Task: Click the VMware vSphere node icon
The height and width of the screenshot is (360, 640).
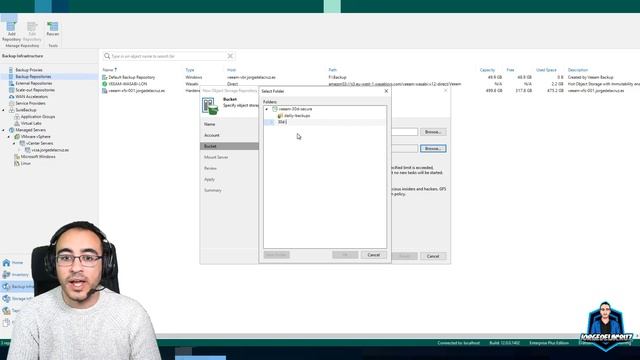Action: (17, 137)
